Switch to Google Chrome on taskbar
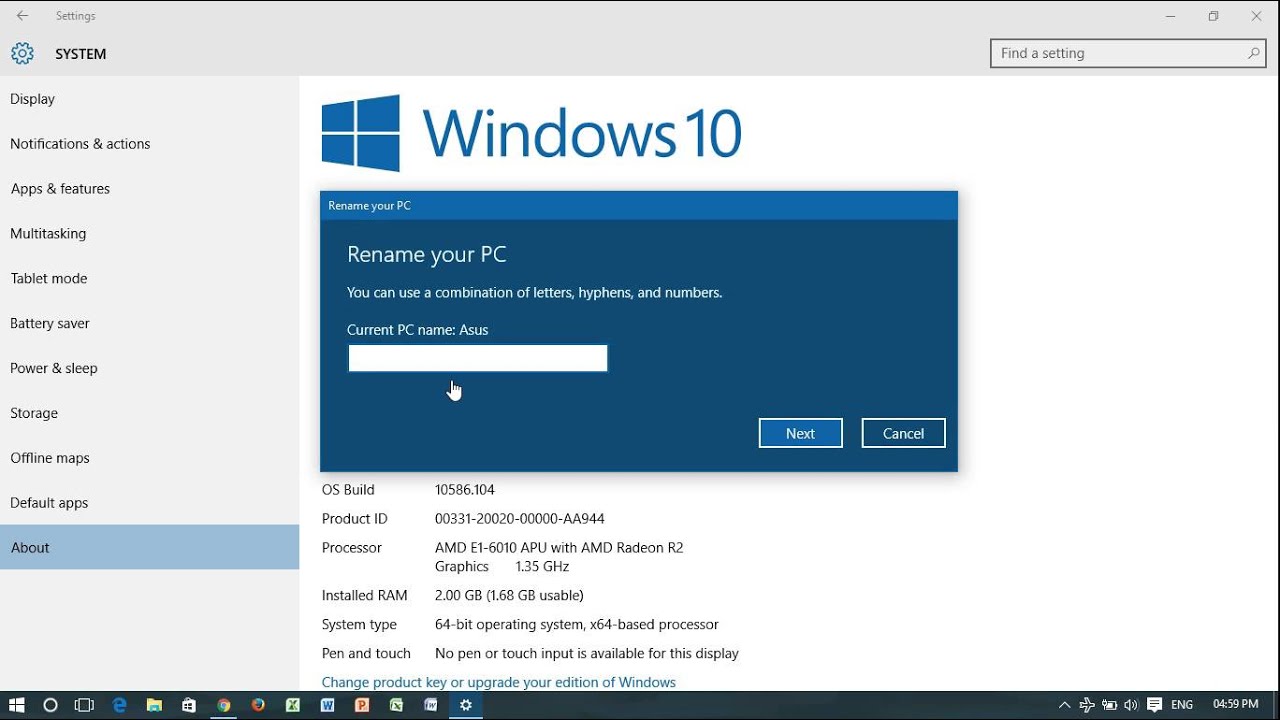1280x720 pixels. coord(223,705)
